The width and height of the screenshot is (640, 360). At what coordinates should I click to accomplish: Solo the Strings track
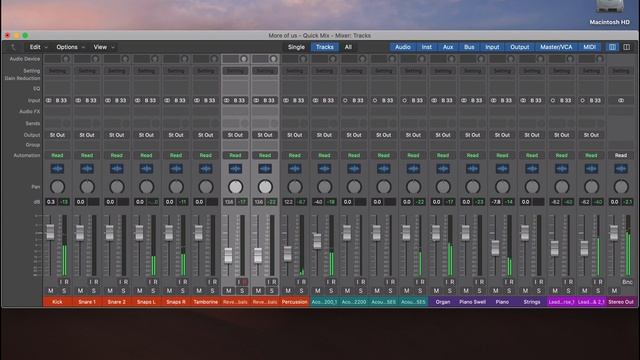538,291
